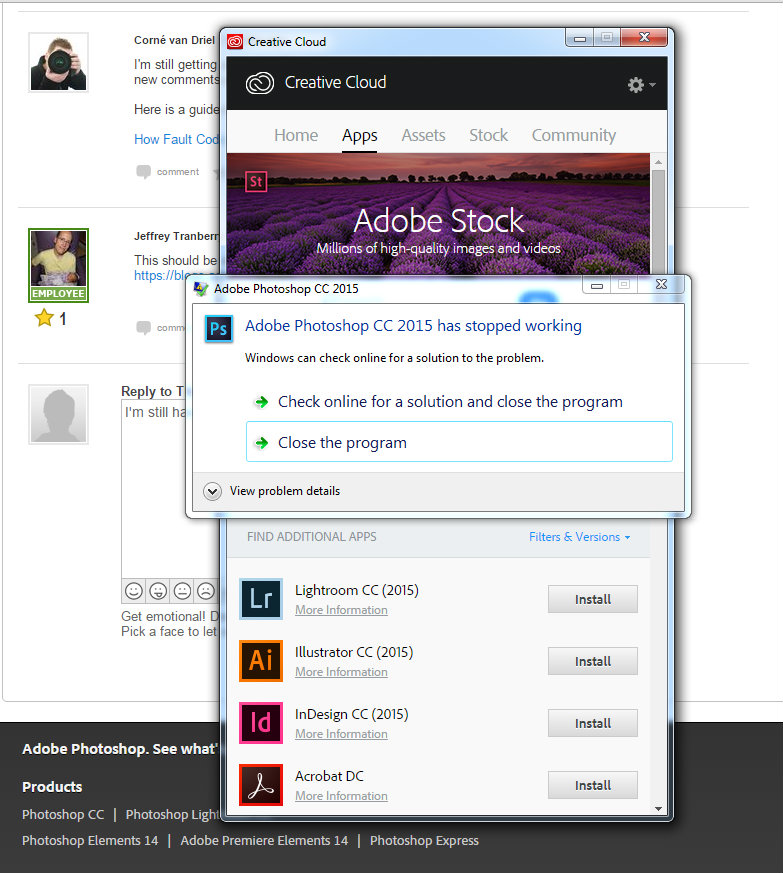The image size is (783, 873).
Task: Open Photoshop Elements 14 footer link
Action: tap(90, 840)
